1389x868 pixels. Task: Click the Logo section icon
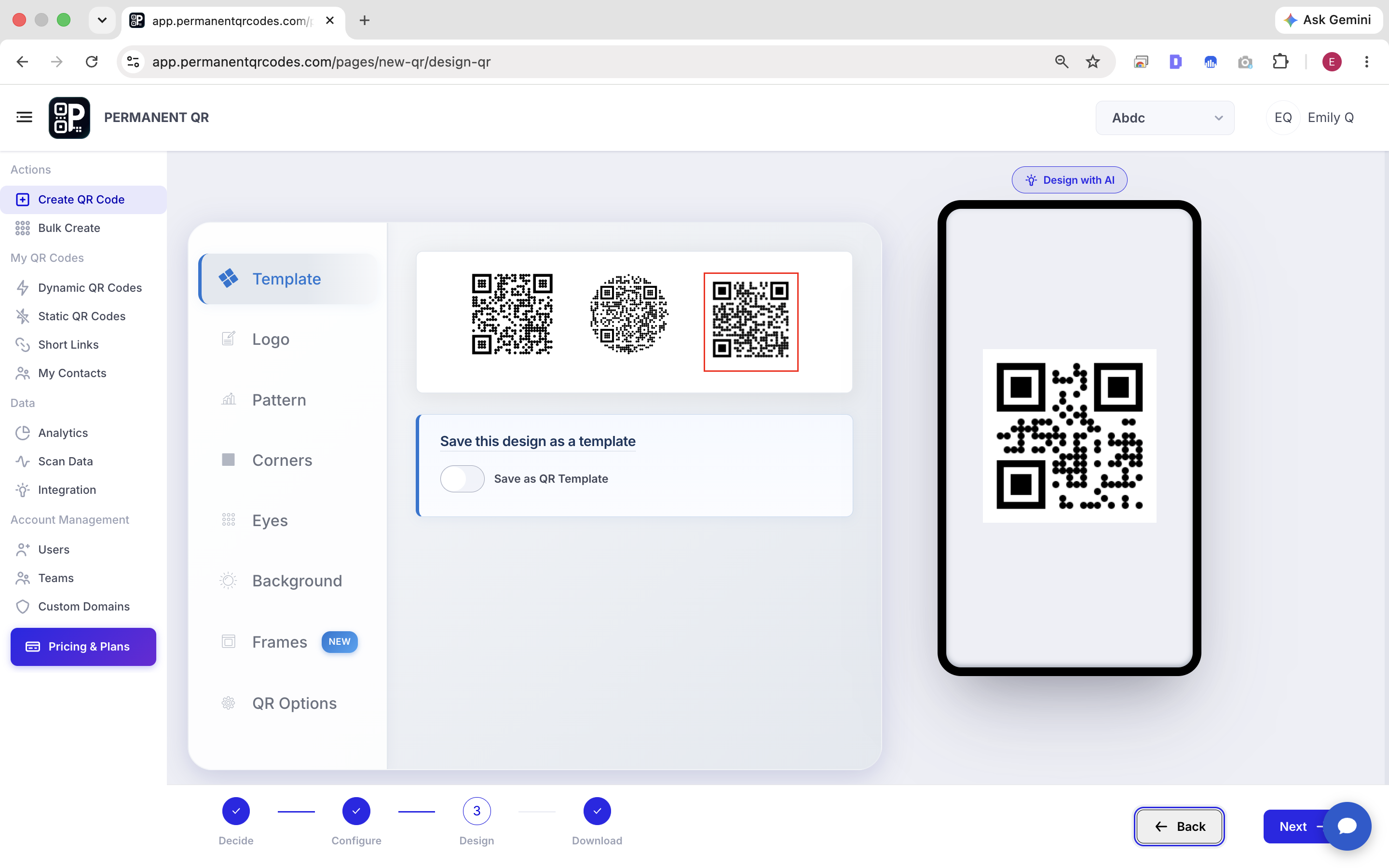pyautogui.click(x=229, y=339)
